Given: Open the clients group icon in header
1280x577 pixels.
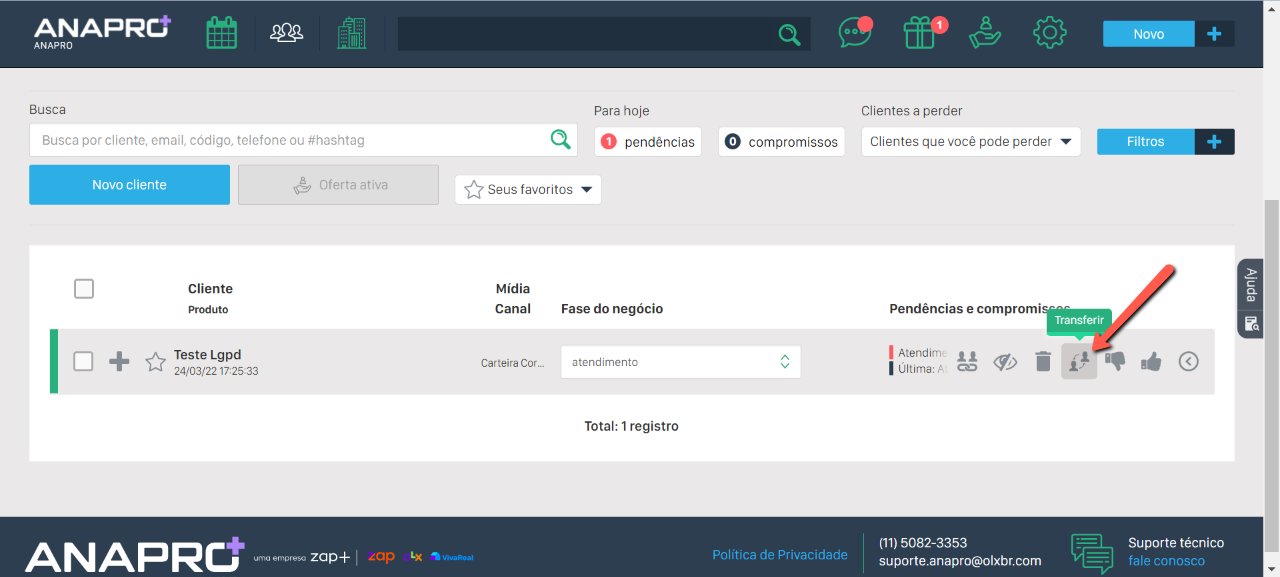Looking at the screenshot, I should (286, 33).
